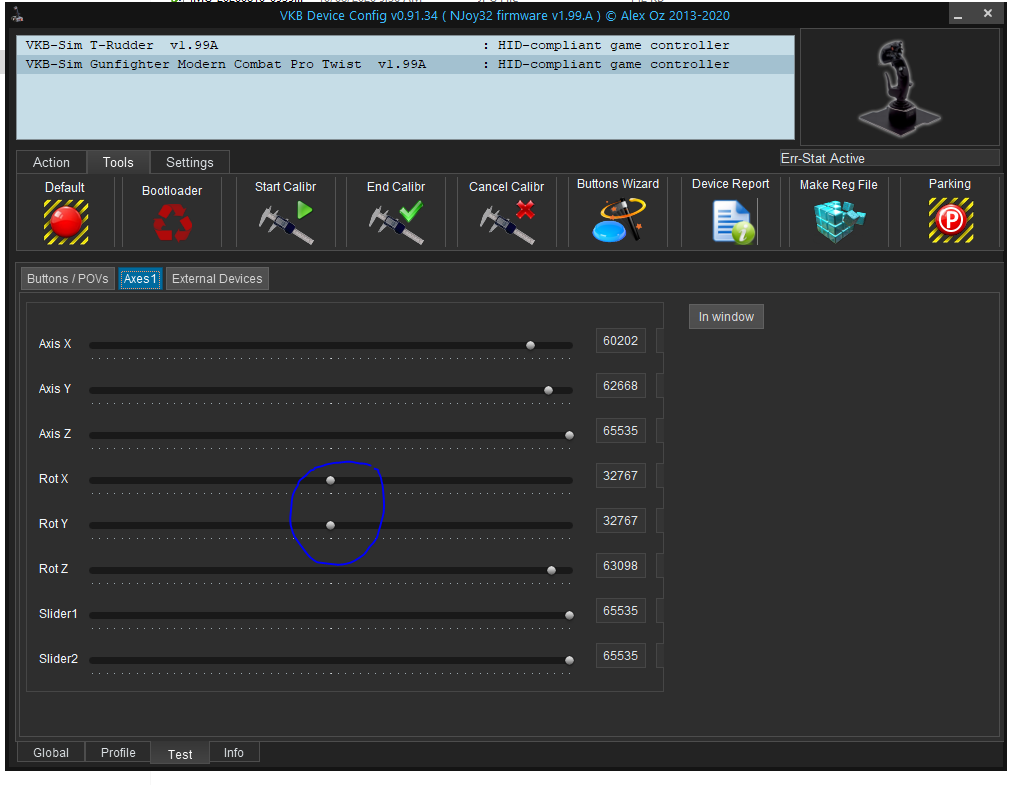The height and width of the screenshot is (785, 1017).
Task: Click Axis Z value 65535
Action: click(x=621, y=431)
